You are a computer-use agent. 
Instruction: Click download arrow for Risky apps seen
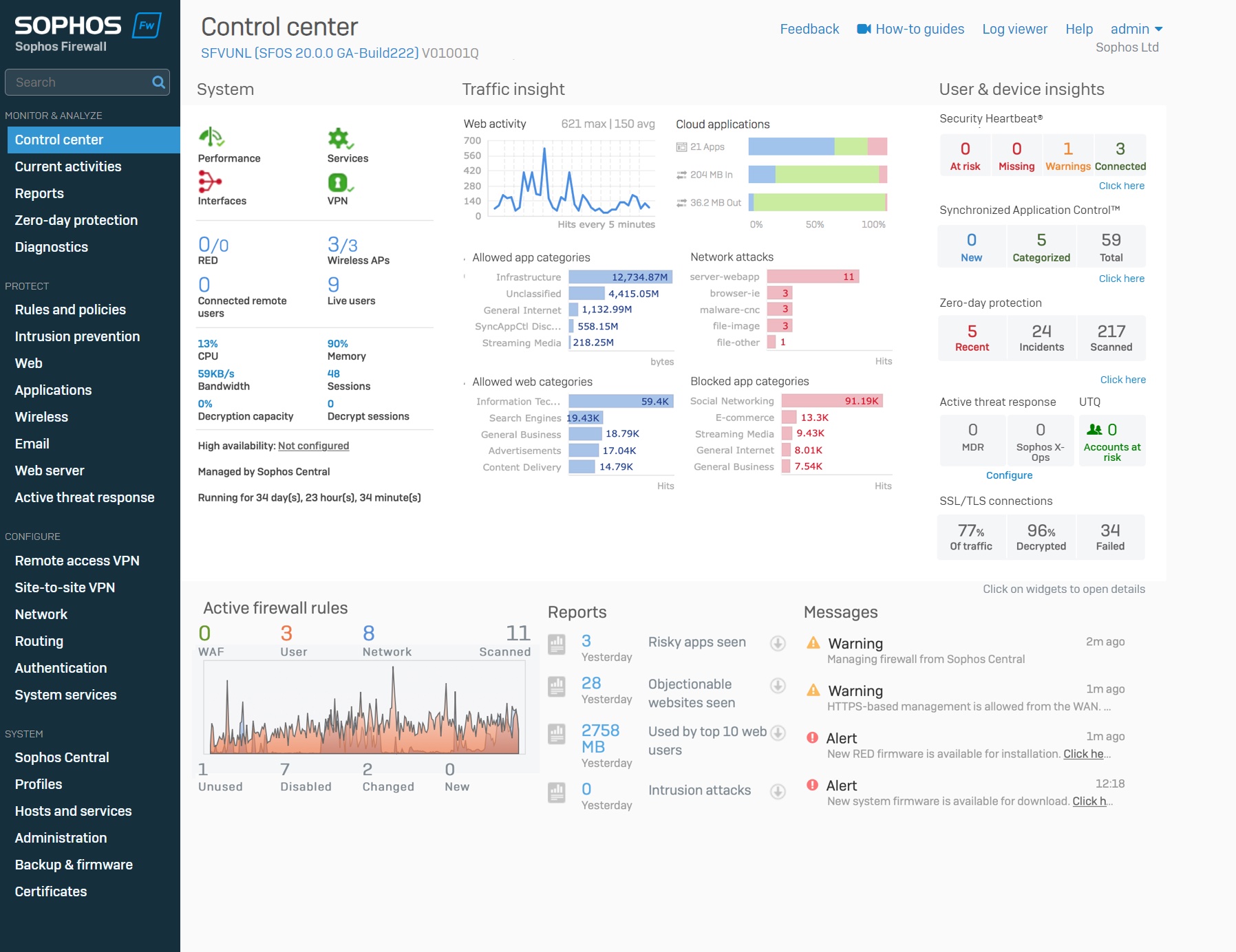pos(778,643)
